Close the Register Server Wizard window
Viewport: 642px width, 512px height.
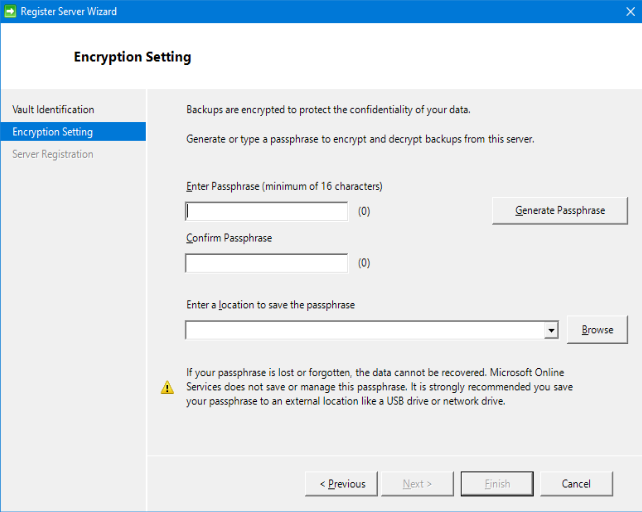click(x=618, y=12)
